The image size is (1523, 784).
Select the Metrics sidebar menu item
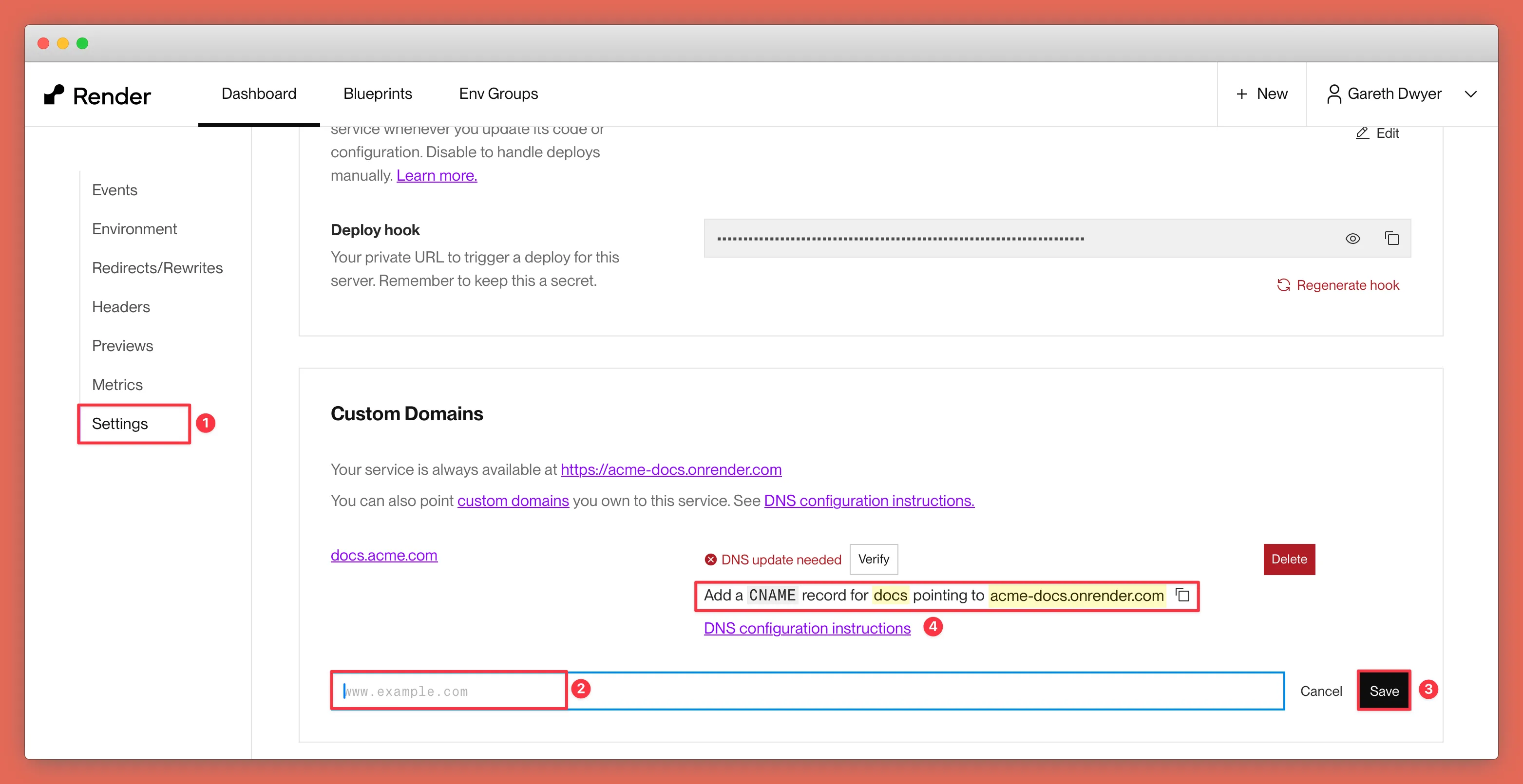pos(117,383)
